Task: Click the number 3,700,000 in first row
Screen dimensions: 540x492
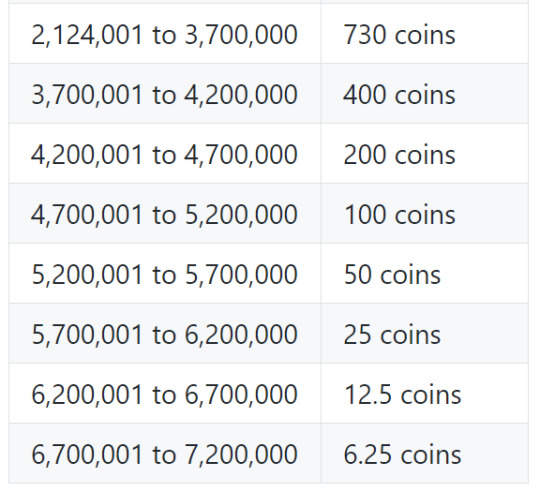Action: click(x=241, y=35)
